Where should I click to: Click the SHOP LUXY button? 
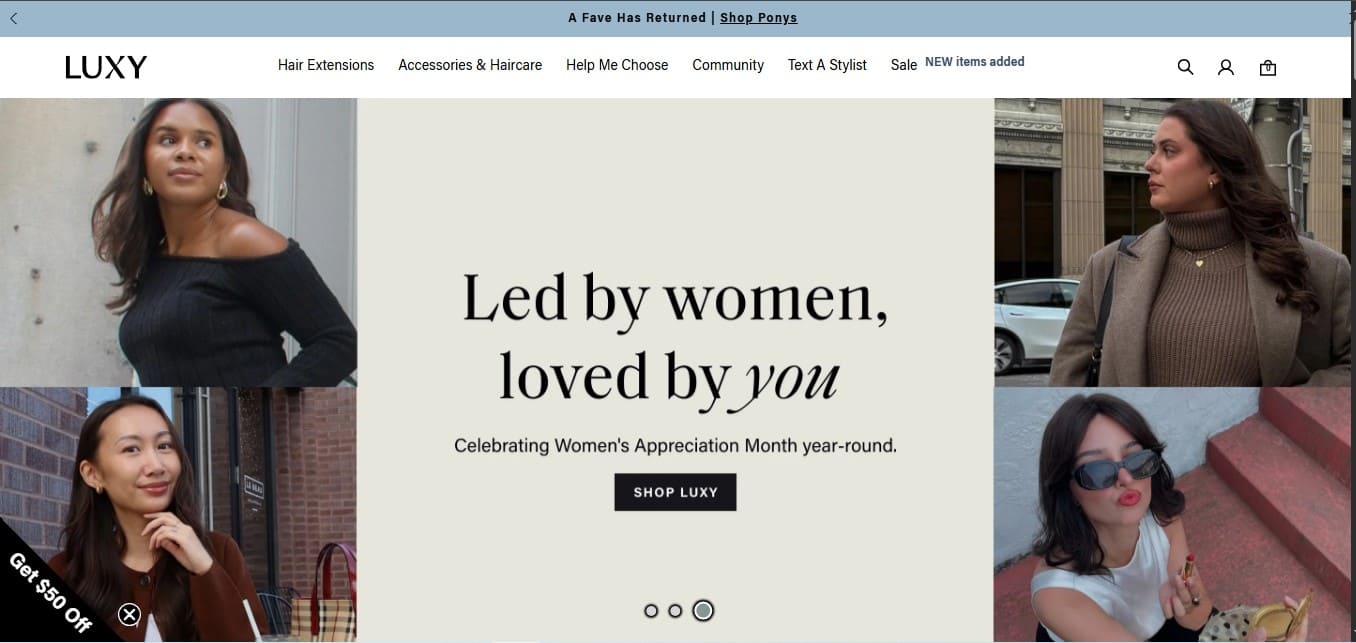tap(675, 492)
